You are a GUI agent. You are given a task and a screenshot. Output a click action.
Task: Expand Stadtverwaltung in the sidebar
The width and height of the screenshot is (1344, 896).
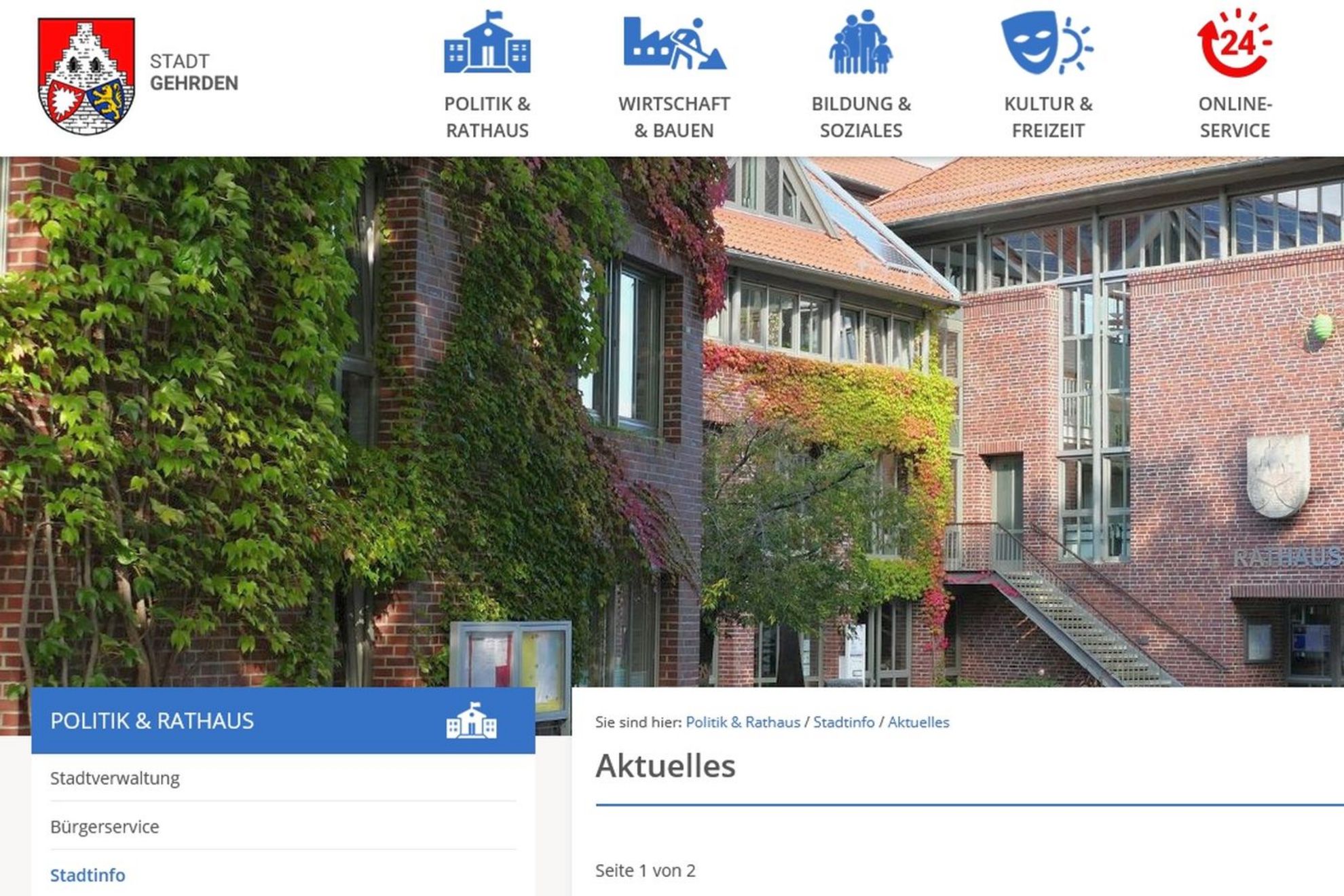283,778
